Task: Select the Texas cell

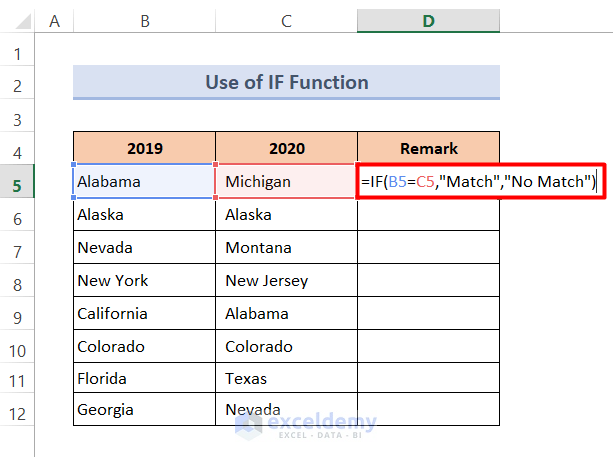Action: 286,378
